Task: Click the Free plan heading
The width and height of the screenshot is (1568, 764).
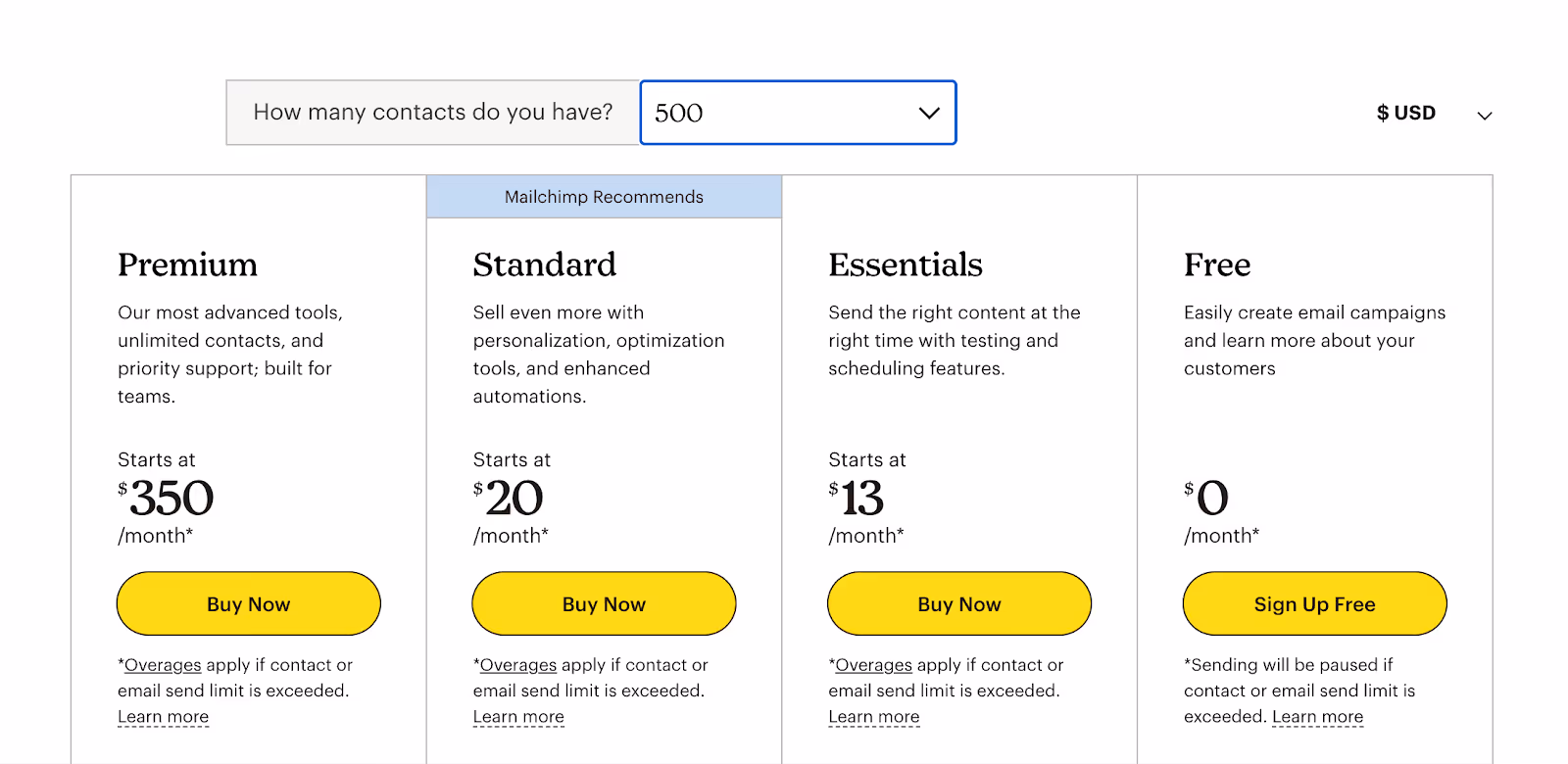Action: [1217, 264]
